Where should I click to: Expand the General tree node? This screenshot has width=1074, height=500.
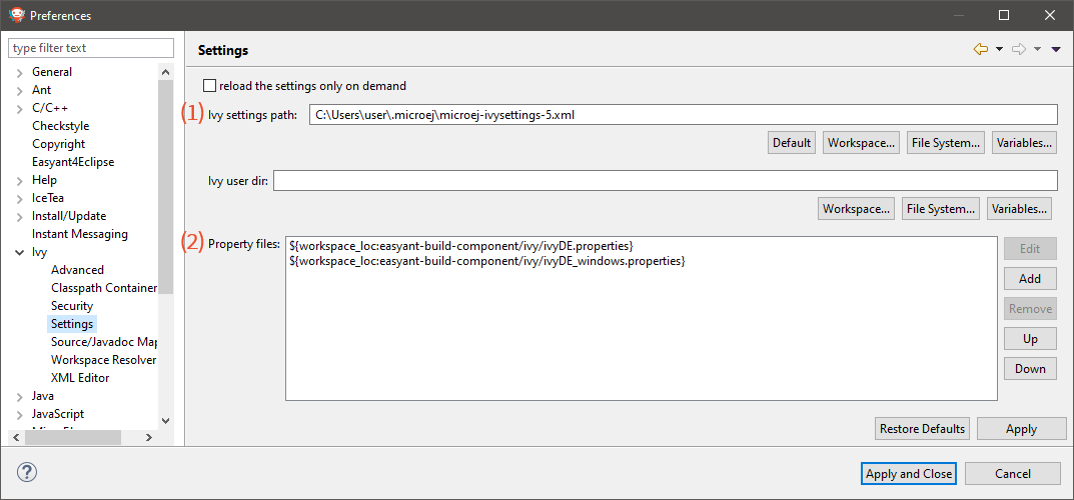19,72
